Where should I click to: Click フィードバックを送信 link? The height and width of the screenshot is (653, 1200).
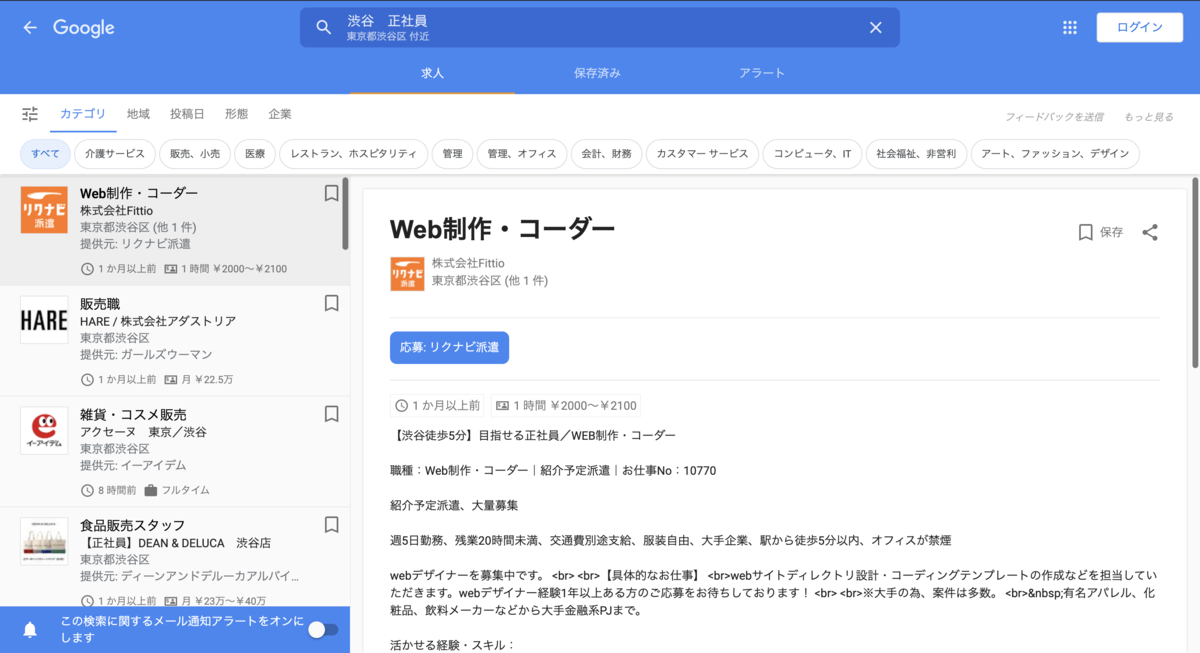click(x=1054, y=117)
